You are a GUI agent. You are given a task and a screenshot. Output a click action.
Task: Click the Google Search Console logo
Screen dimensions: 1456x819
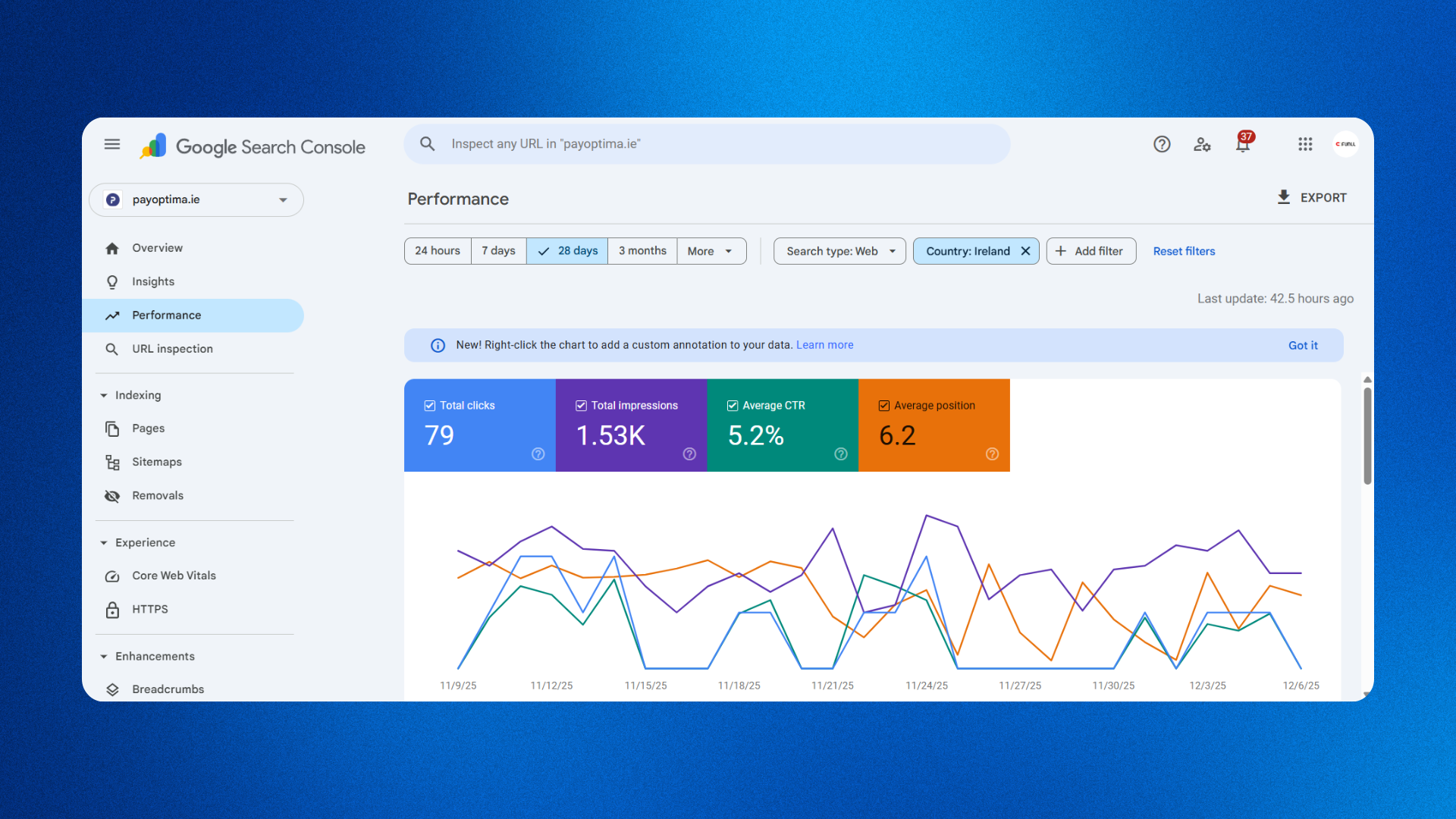pyautogui.click(x=253, y=146)
